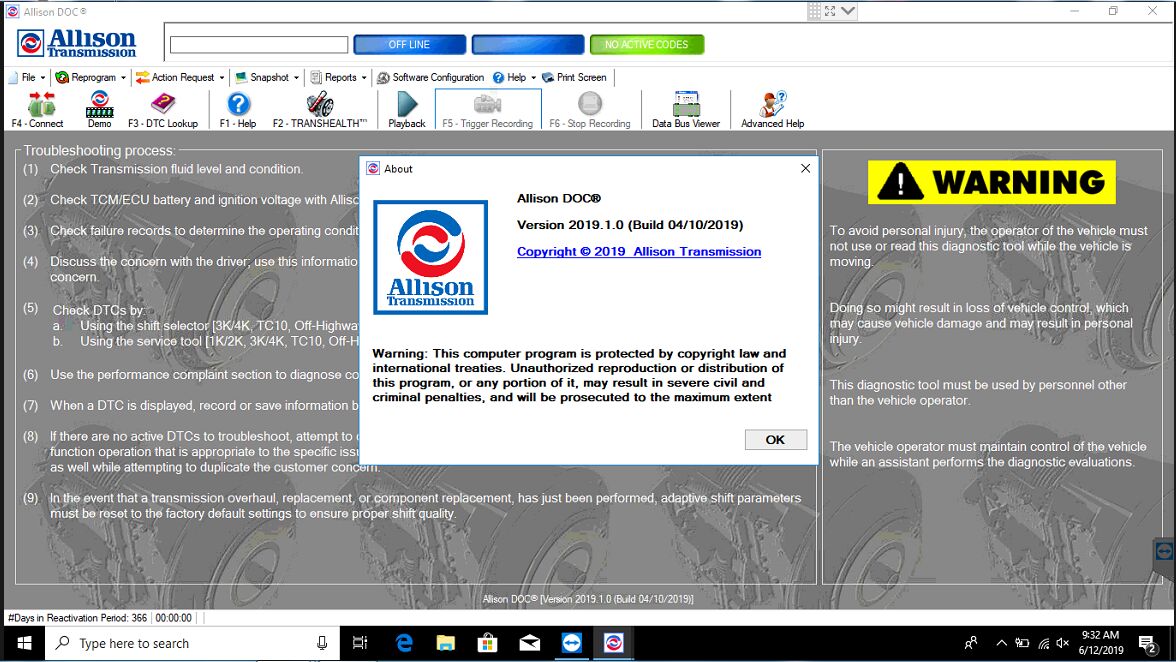Open Software Configuration
Image resolution: width=1176 pixels, height=662 pixels.
[x=430, y=77]
